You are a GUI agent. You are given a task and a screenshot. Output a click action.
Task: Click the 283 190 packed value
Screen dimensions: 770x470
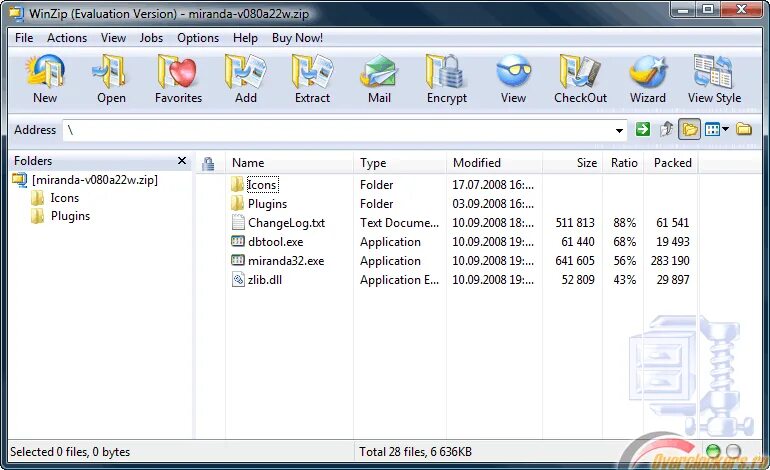coord(670,261)
